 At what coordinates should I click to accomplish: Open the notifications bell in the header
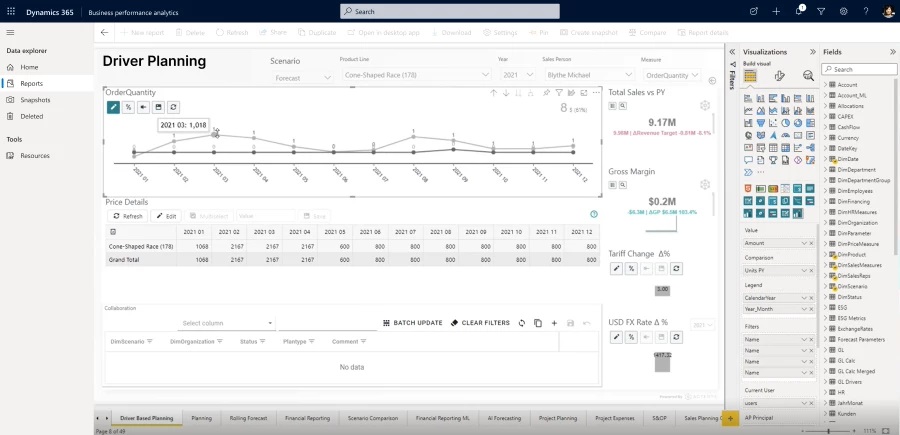click(x=799, y=11)
